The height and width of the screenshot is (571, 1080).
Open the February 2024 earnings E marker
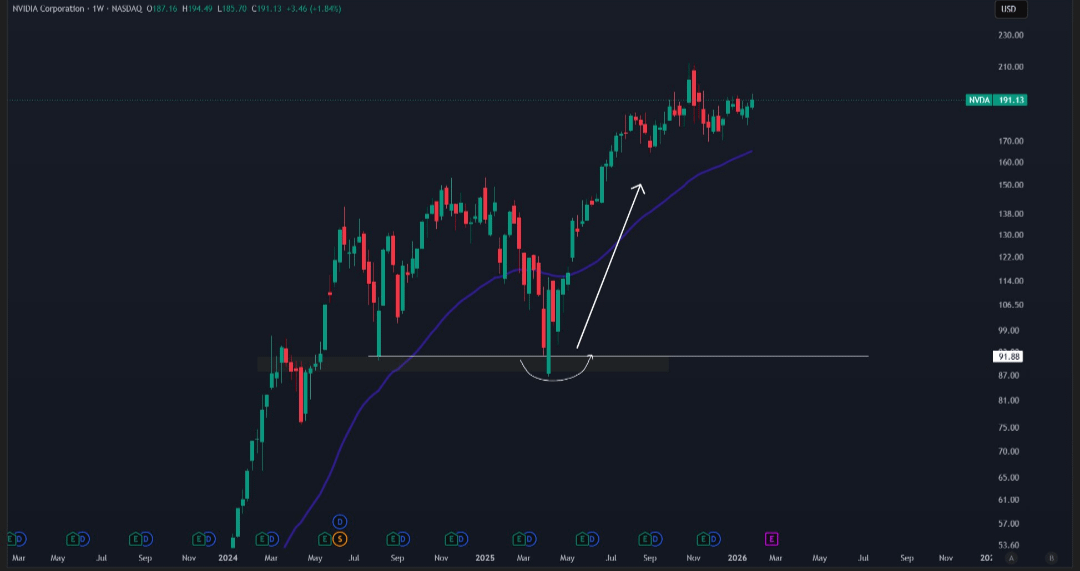point(262,539)
